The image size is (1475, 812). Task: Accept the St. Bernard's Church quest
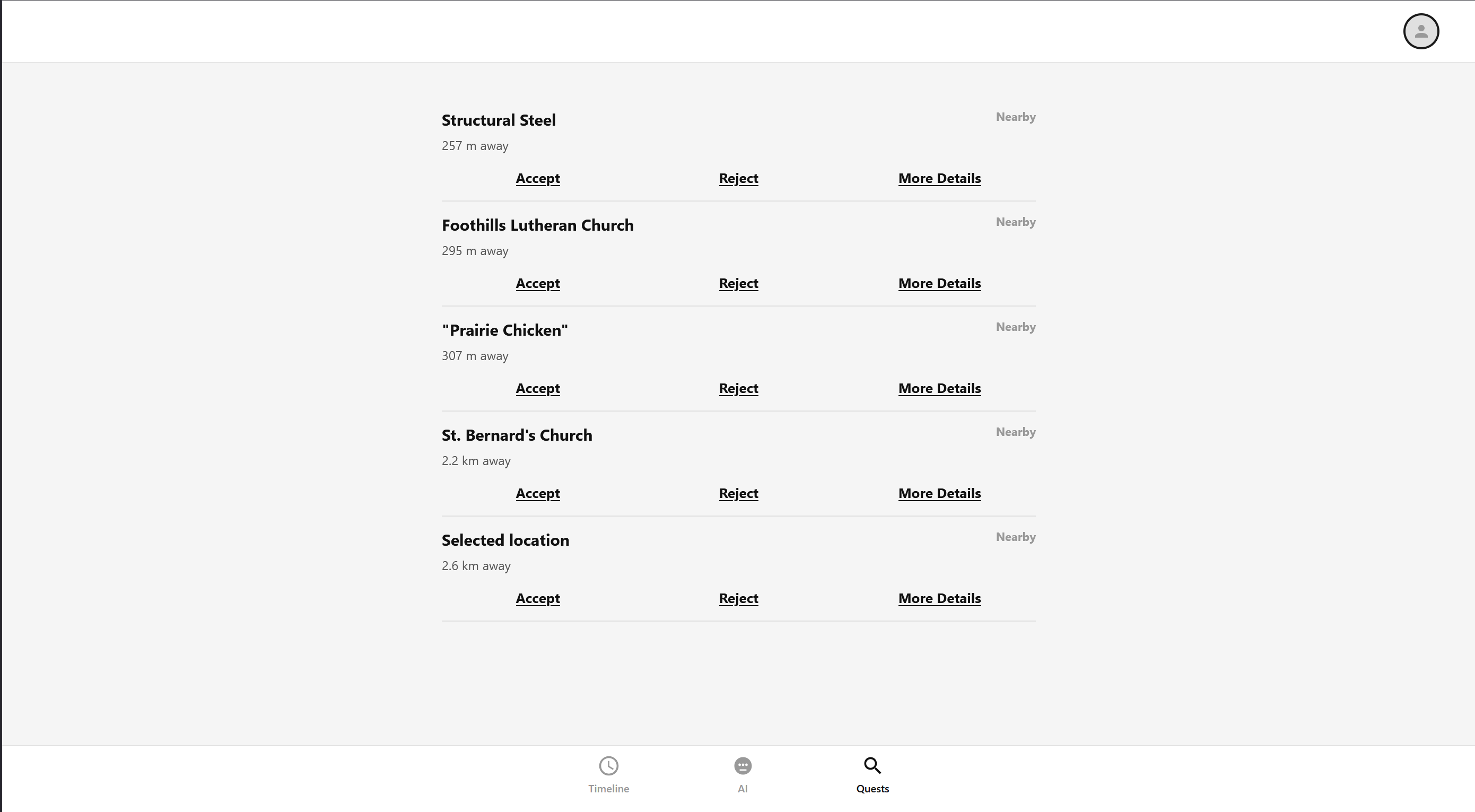(x=538, y=493)
